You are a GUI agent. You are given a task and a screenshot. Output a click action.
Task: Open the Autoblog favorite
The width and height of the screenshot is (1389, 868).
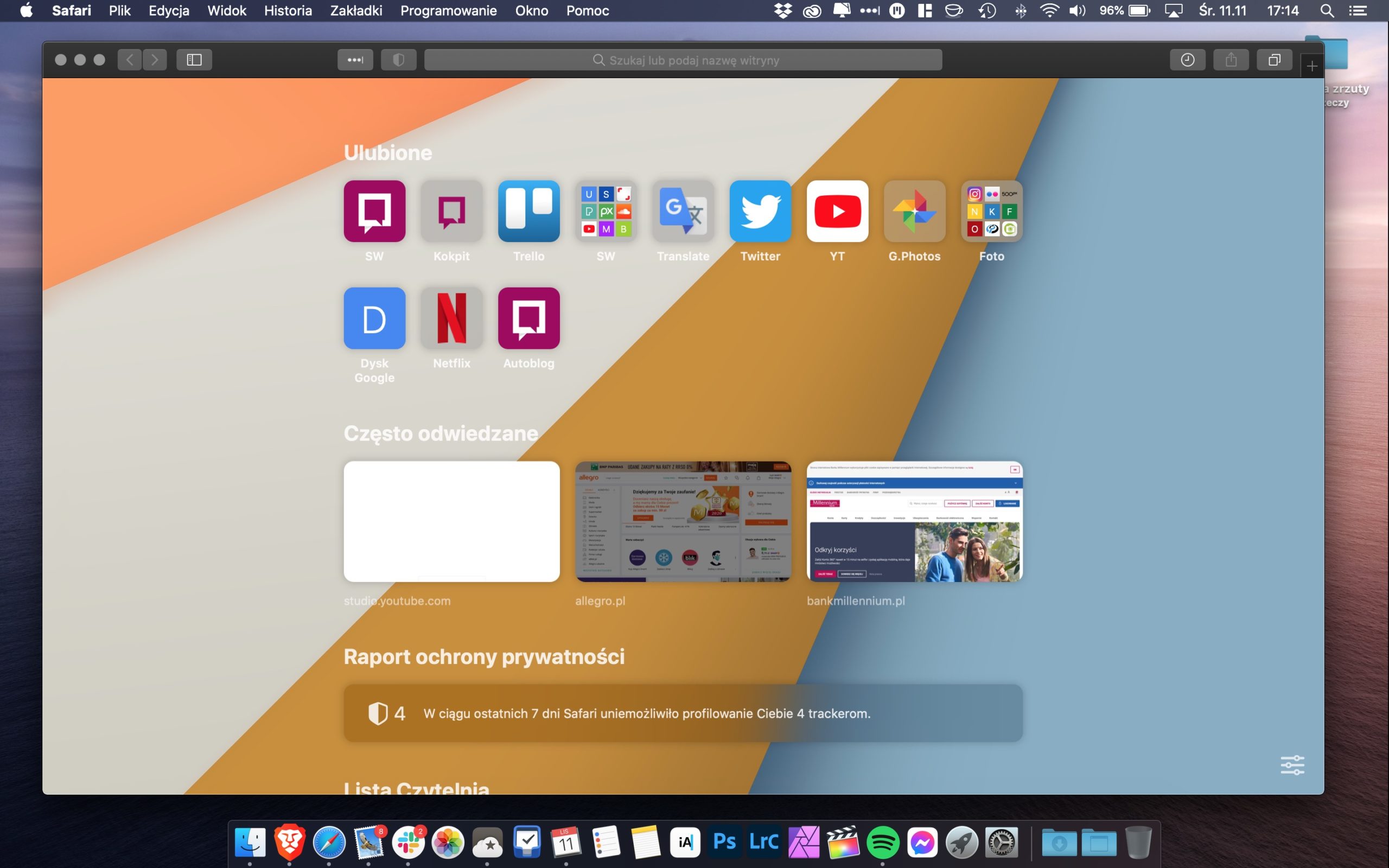(x=528, y=318)
